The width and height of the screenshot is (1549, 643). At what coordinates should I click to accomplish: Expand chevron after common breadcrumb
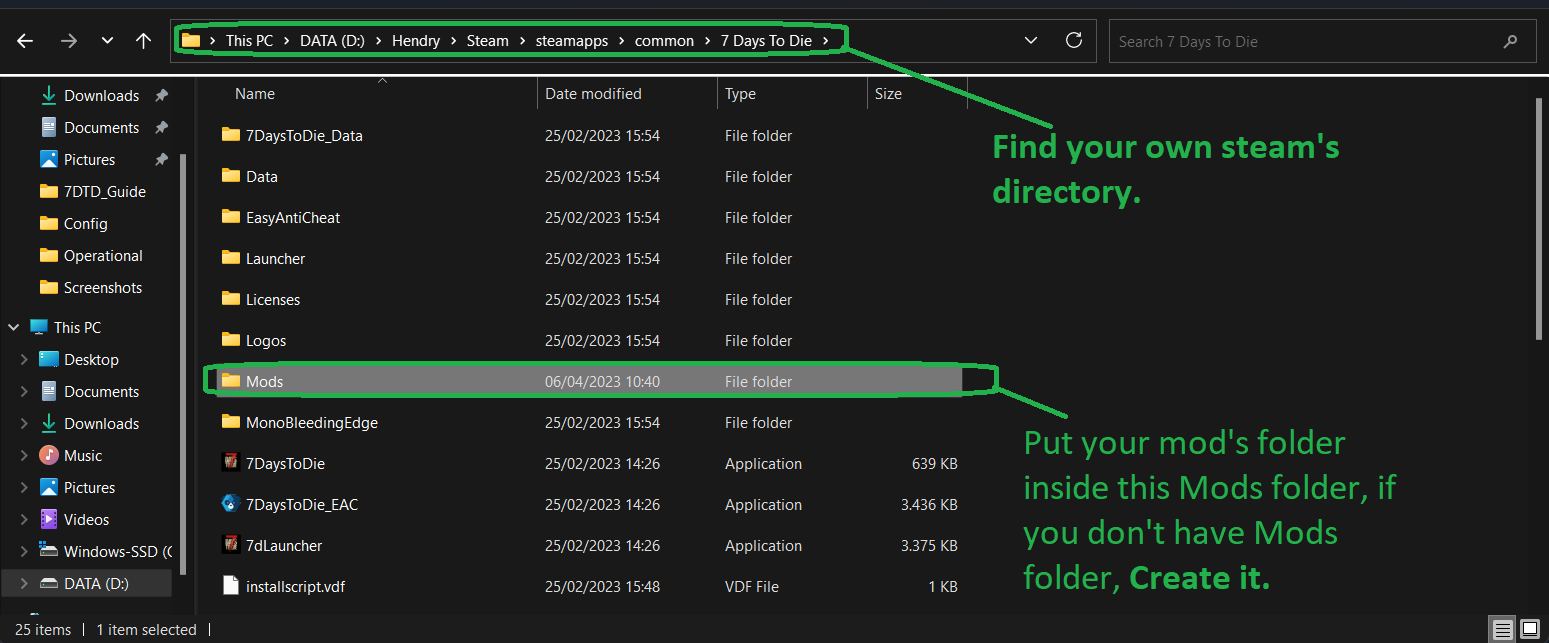pyautogui.click(x=707, y=41)
